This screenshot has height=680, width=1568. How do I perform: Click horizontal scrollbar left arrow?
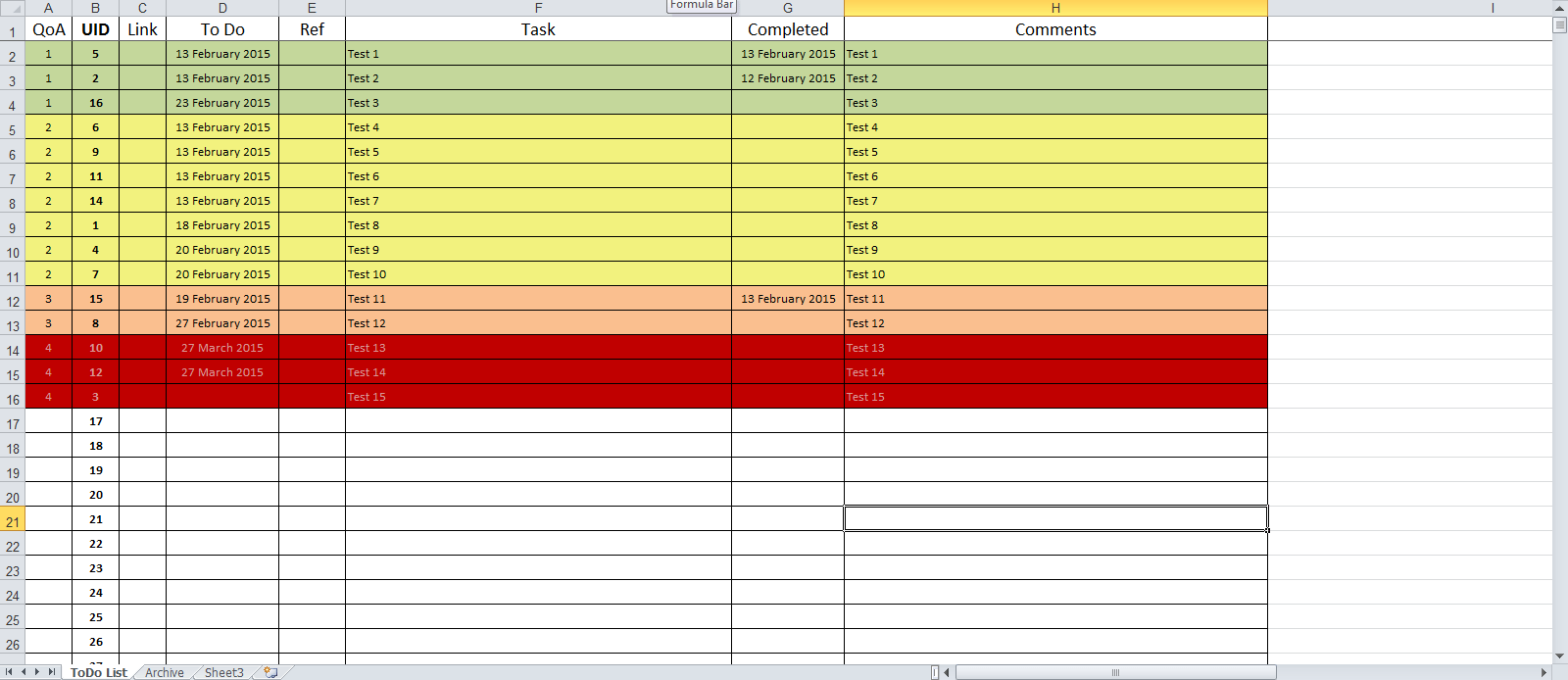pyautogui.click(x=947, y=672)
